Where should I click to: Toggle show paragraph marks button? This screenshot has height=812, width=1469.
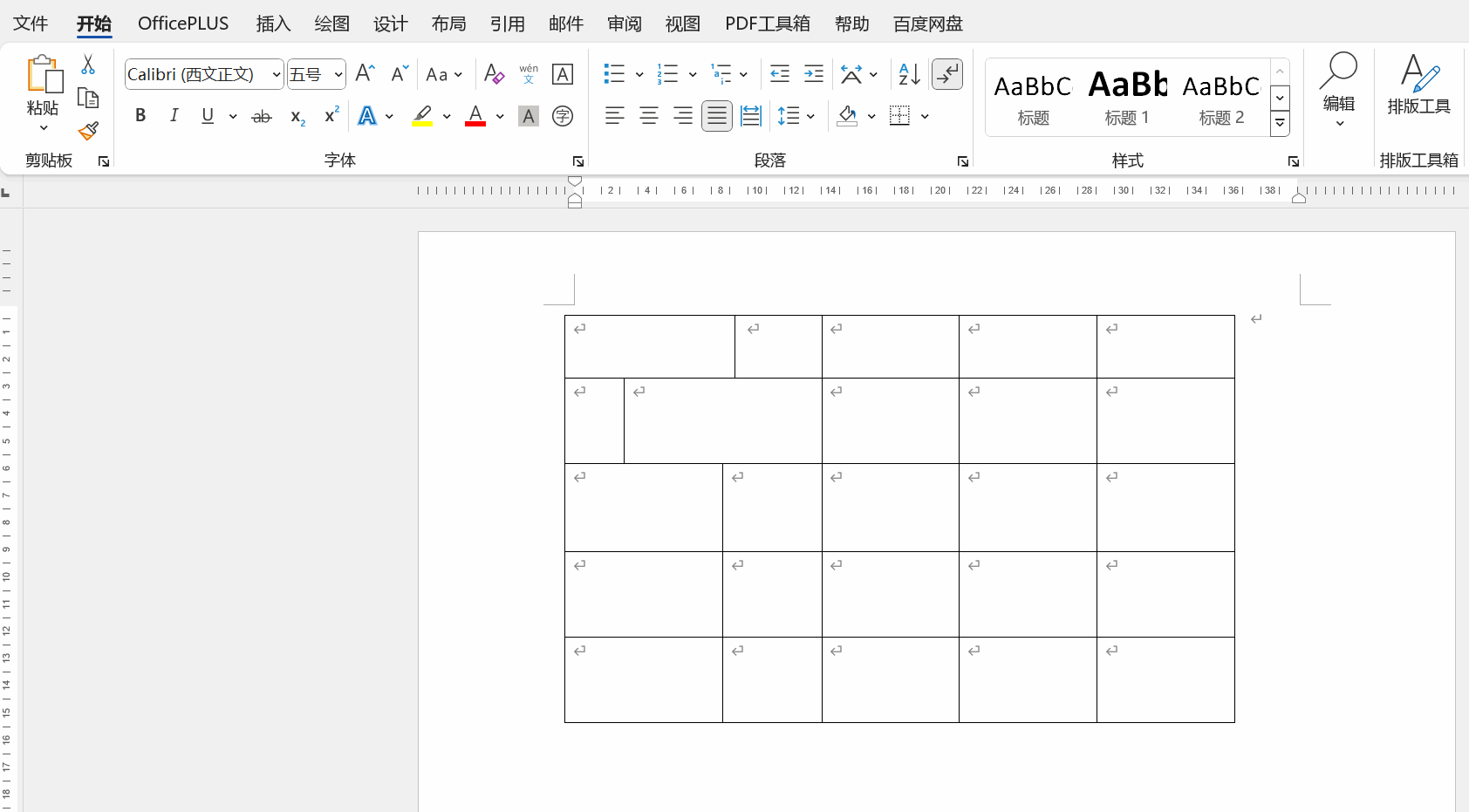tap(946, 74)
